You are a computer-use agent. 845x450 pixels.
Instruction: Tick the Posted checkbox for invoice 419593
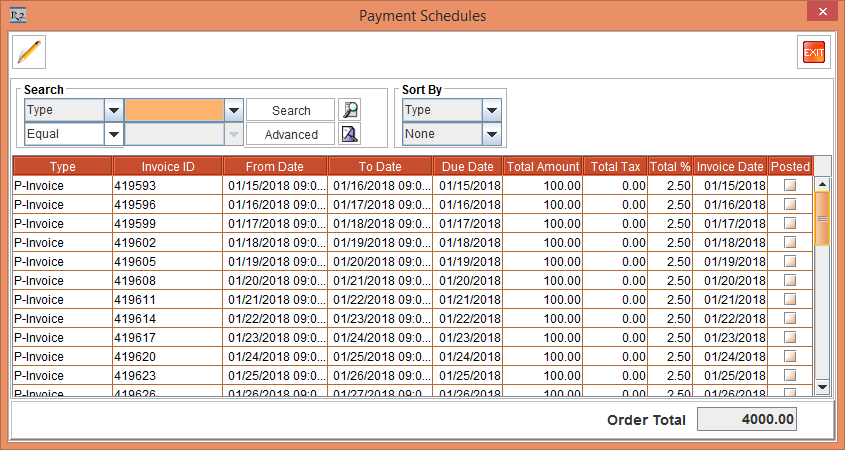click(790, 185)
